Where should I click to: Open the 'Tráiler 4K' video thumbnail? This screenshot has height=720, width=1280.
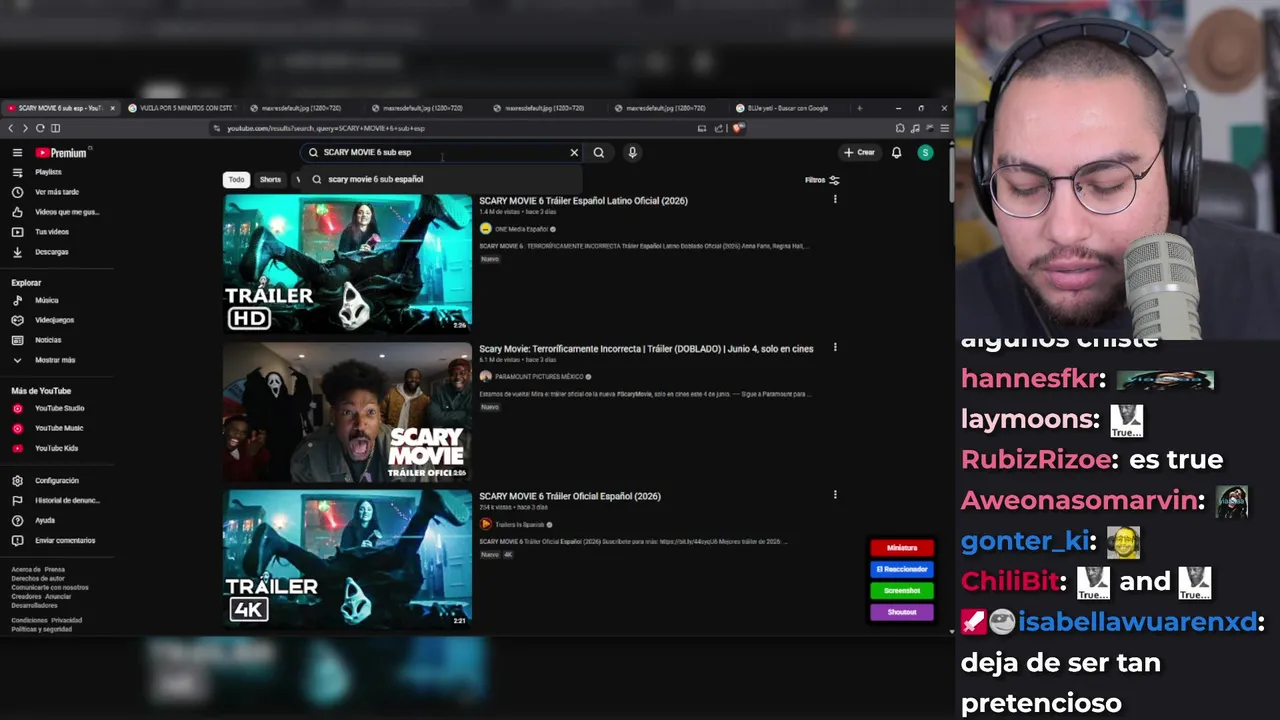click(x=347, y=559)
